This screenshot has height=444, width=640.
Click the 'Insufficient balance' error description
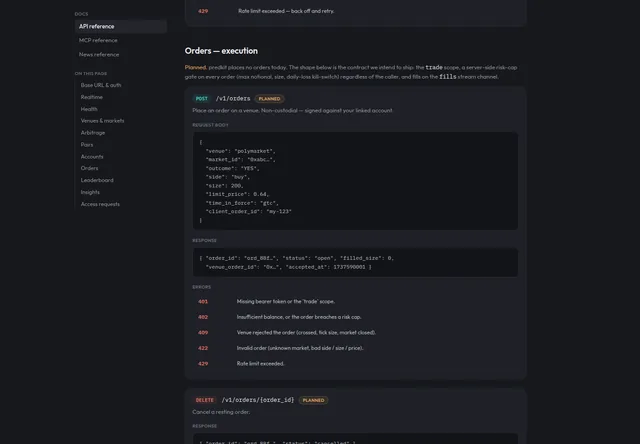pos(299,317)
